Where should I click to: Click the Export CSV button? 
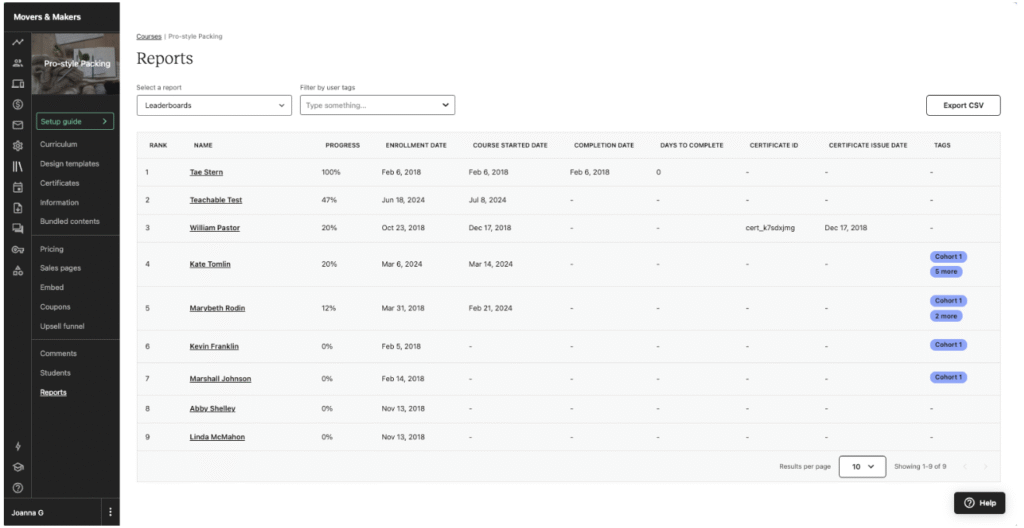963,105
